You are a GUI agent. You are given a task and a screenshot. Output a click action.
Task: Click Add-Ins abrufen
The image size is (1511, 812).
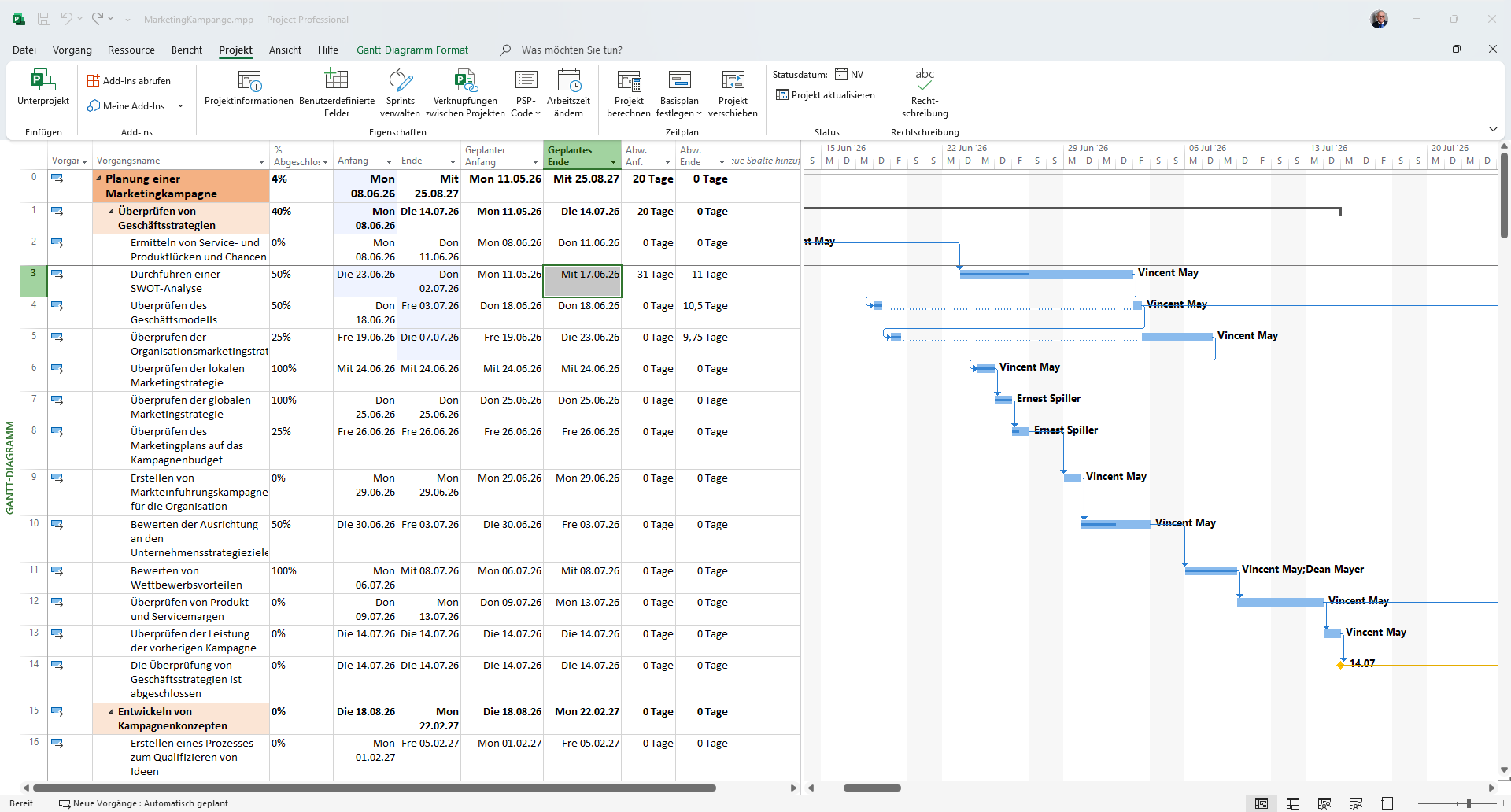pyautogui.click(x=129, y=80)
